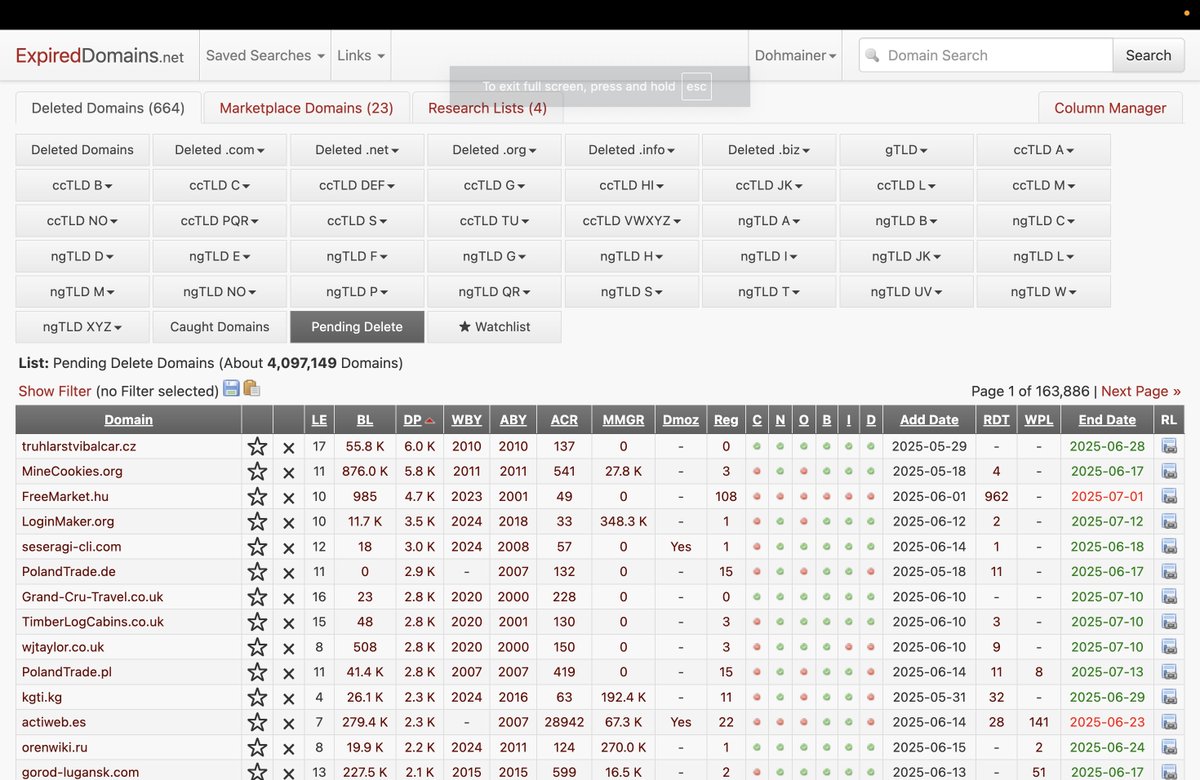
Task: Open the RL icon for truhlarstvibalcar.cz
Action: 1168,446
